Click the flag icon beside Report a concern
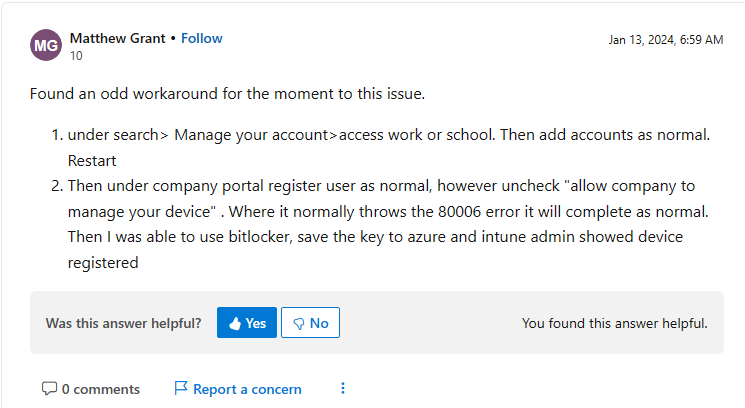 pyautogui.click(x=181, y=388)
